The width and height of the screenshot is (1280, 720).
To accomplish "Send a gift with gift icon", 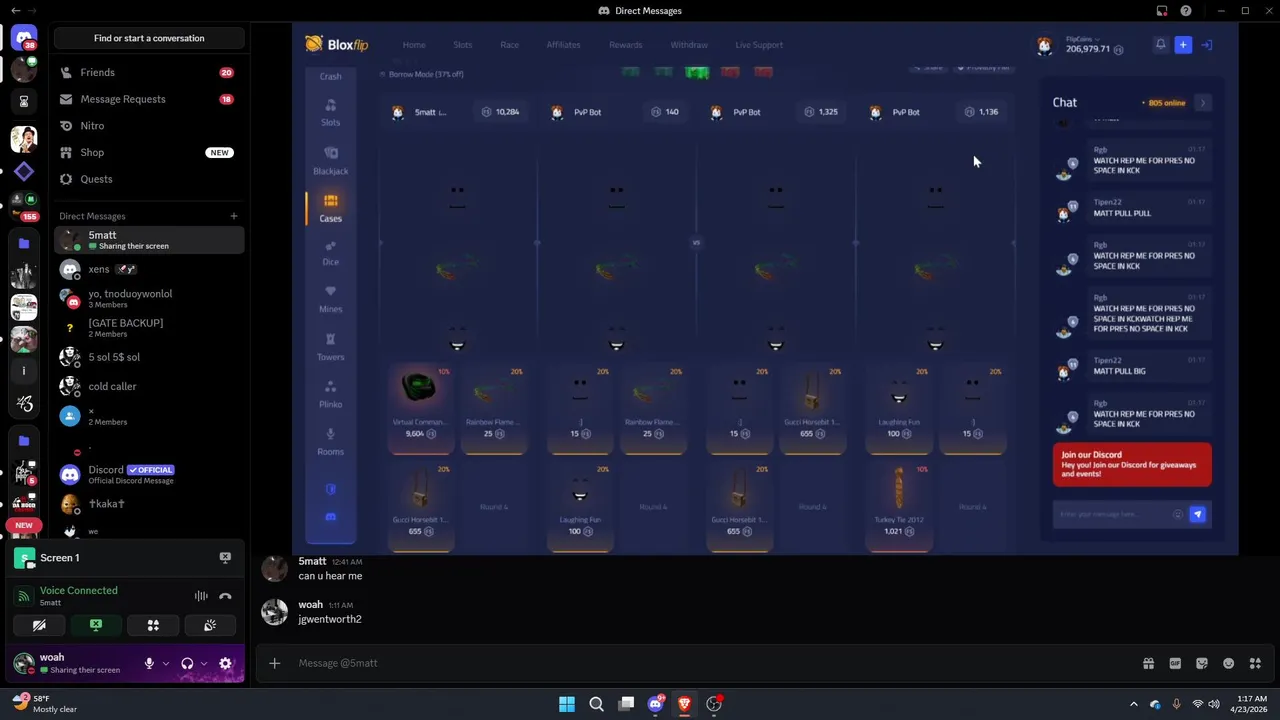I will 1148,663.
